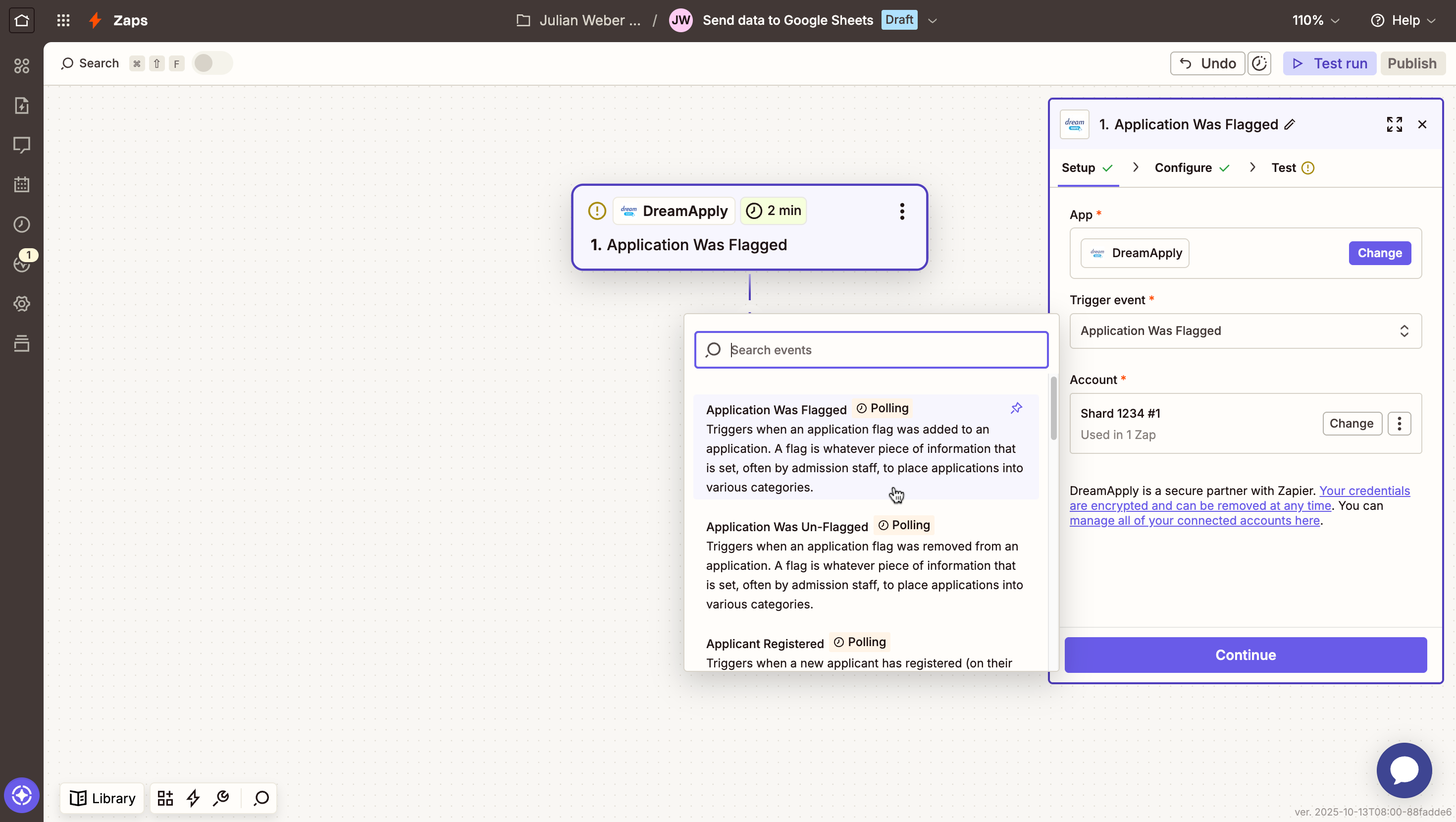Open the sidebar zap file icon

click(21, 106)
